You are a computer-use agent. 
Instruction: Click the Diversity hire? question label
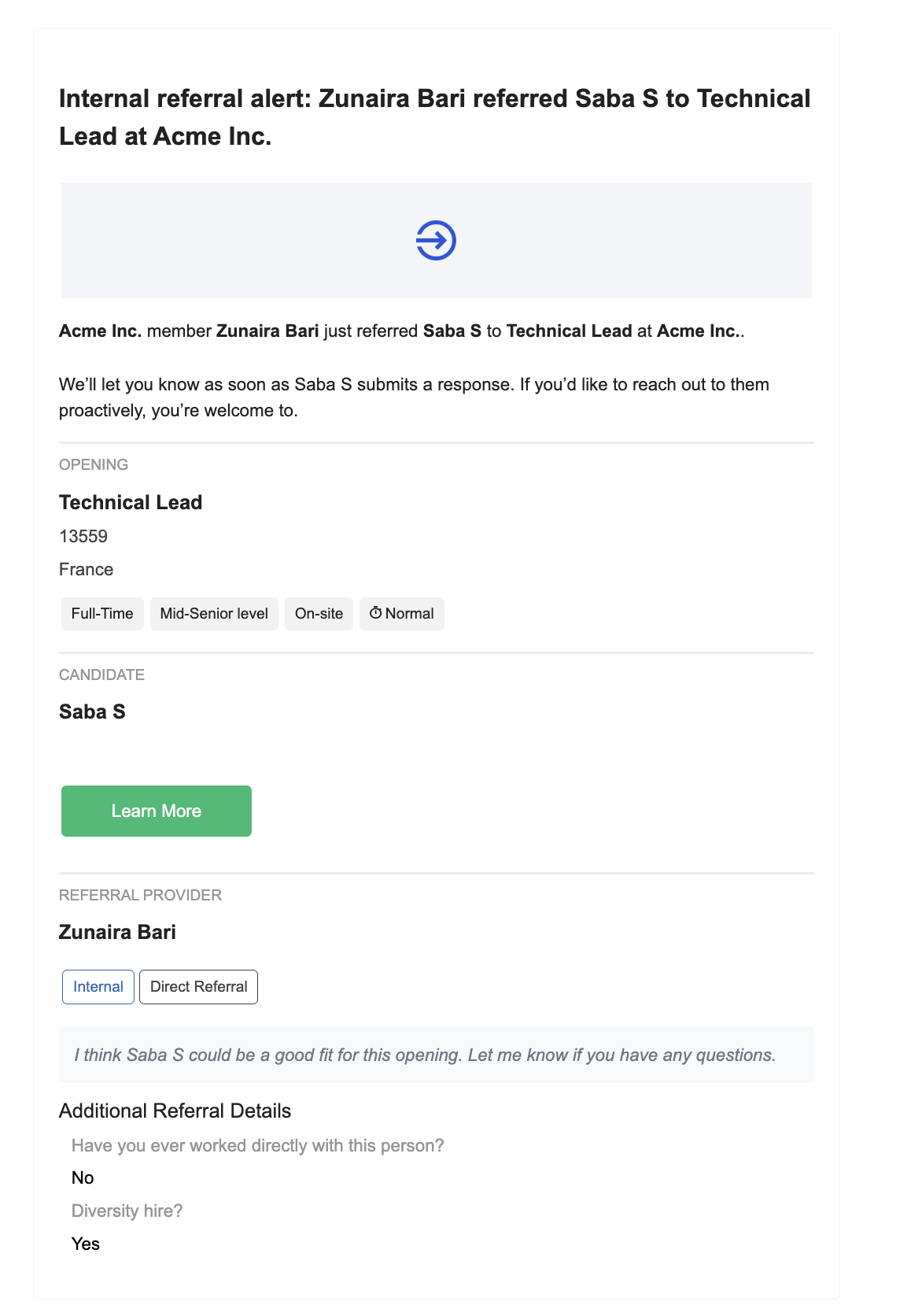tap(127, 1211)
